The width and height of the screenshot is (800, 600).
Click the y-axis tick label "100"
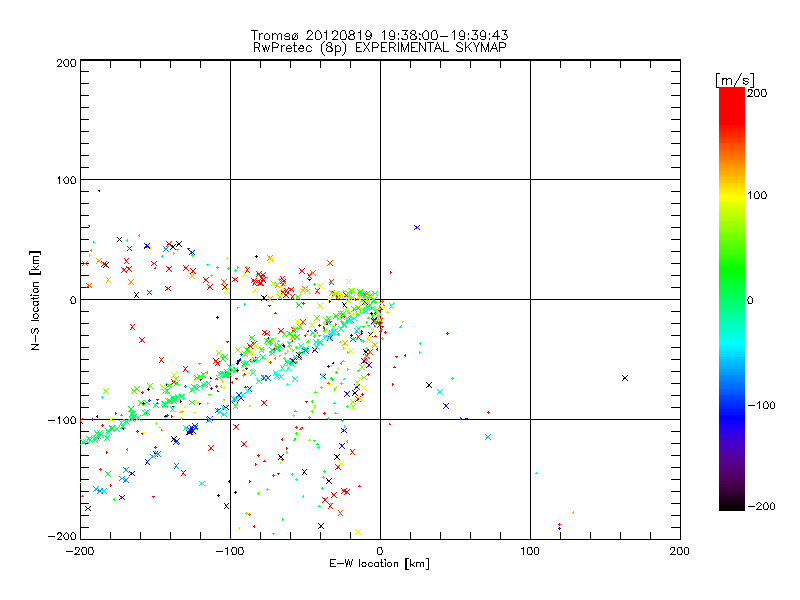(66, 181)
